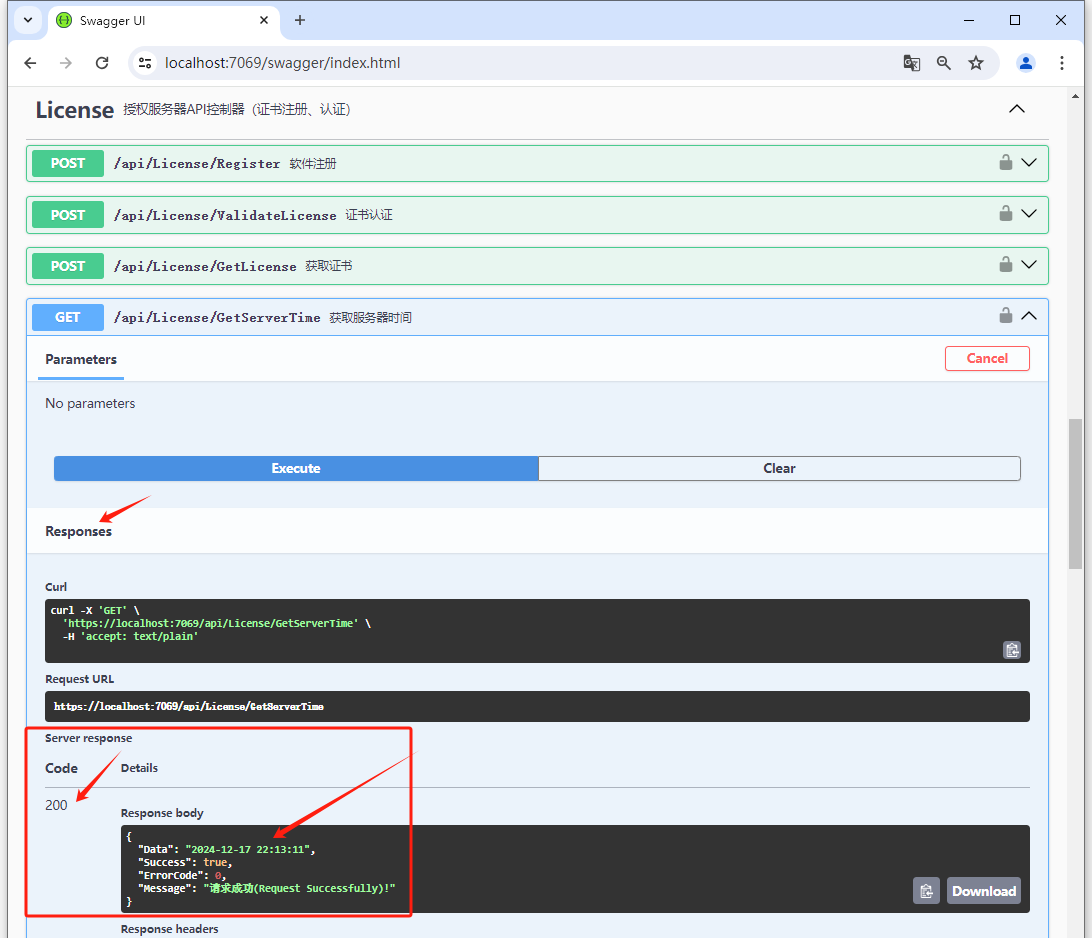This screenshot has height=938, width=1092.
Task: Copy the curl command to clipboard
Action: (1012, 650)
